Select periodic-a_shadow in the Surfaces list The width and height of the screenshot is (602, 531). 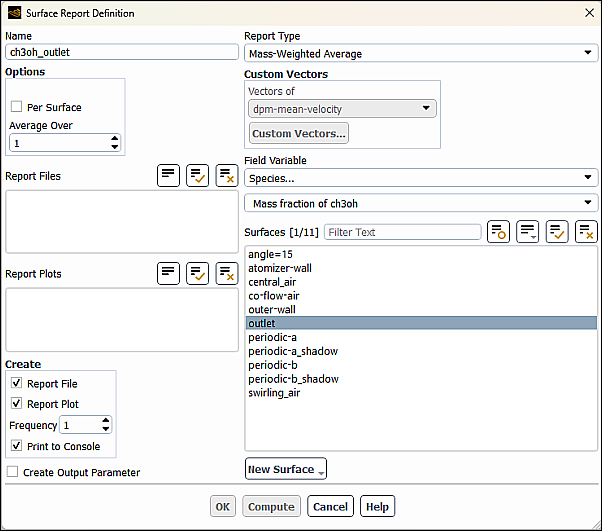click(293, 351)
